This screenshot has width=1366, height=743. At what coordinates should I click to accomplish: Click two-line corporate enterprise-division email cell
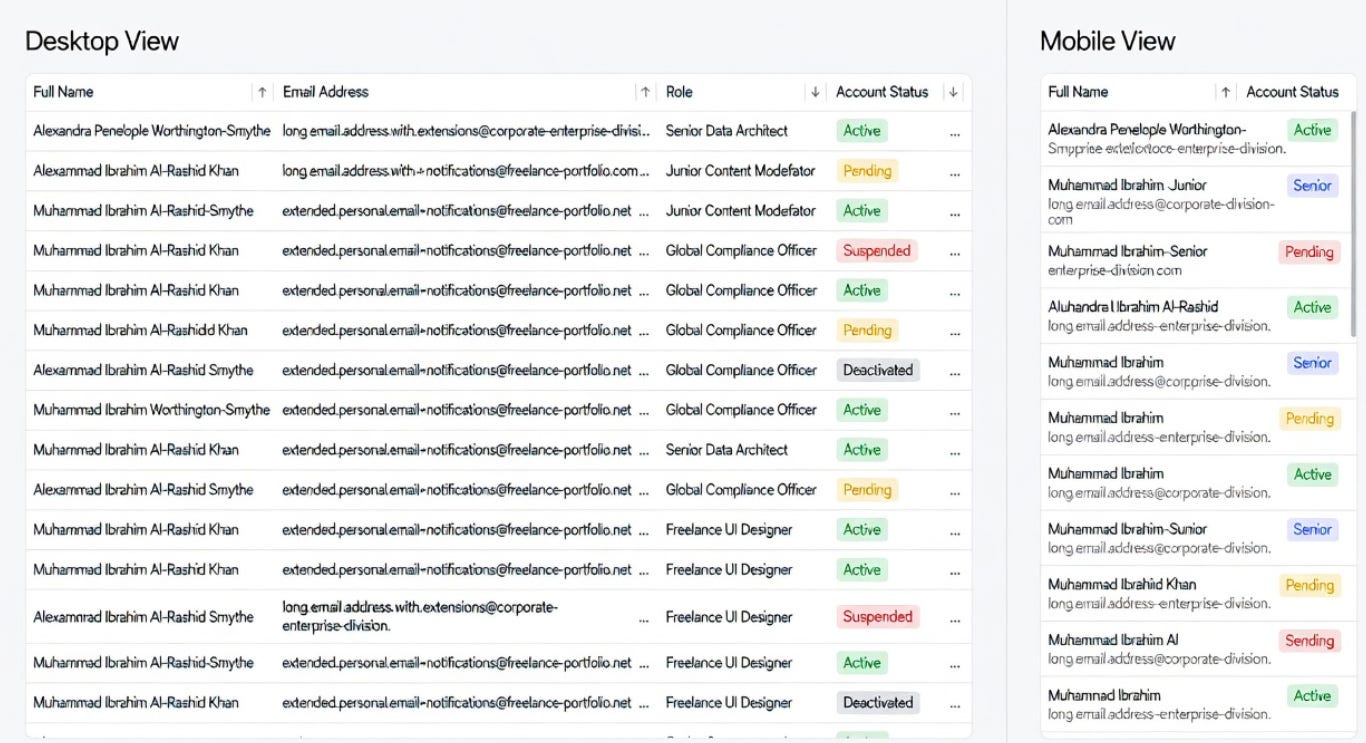[x=420, y=617]
